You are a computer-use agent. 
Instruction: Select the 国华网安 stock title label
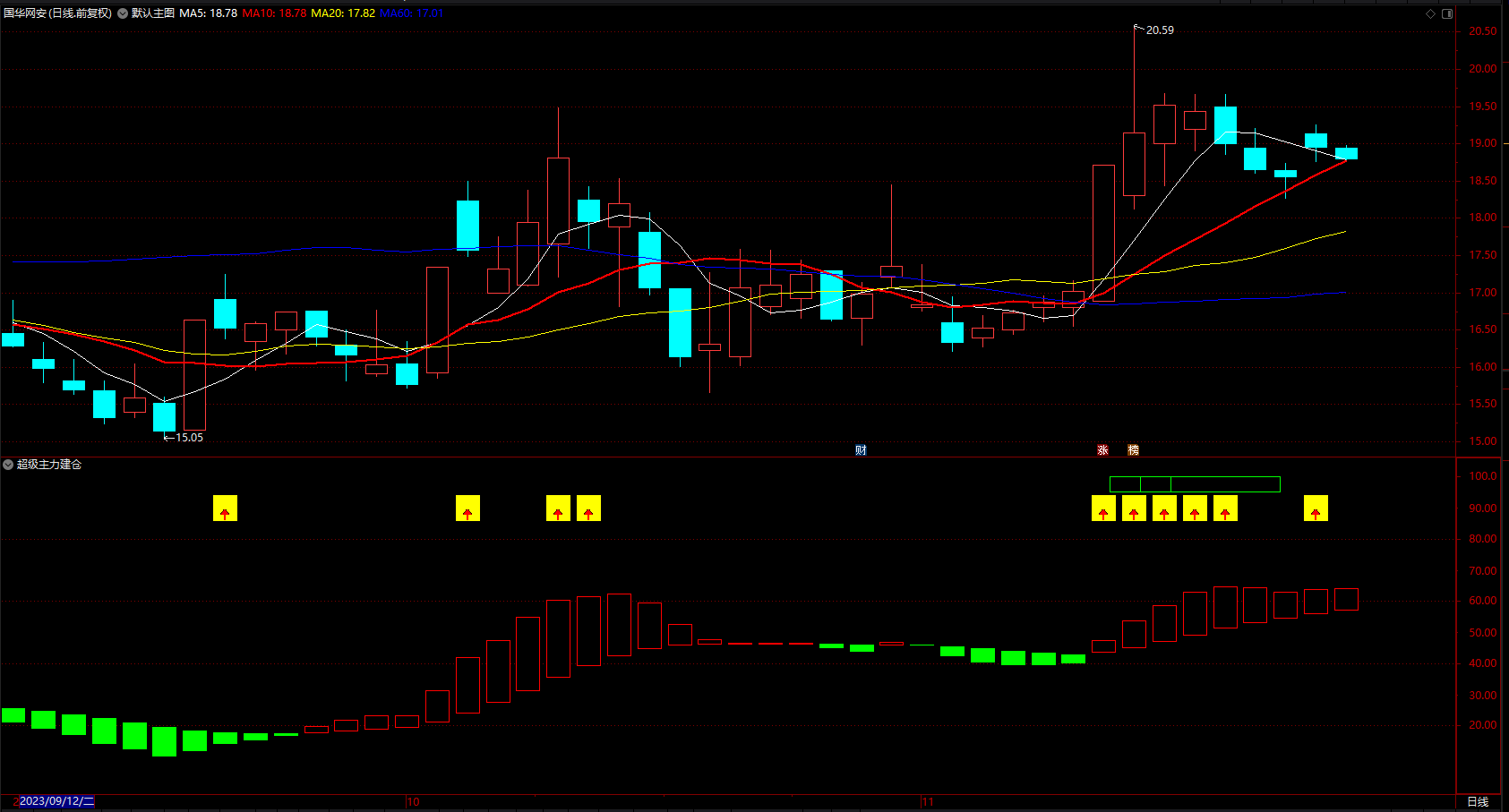[x=58, y=13]
